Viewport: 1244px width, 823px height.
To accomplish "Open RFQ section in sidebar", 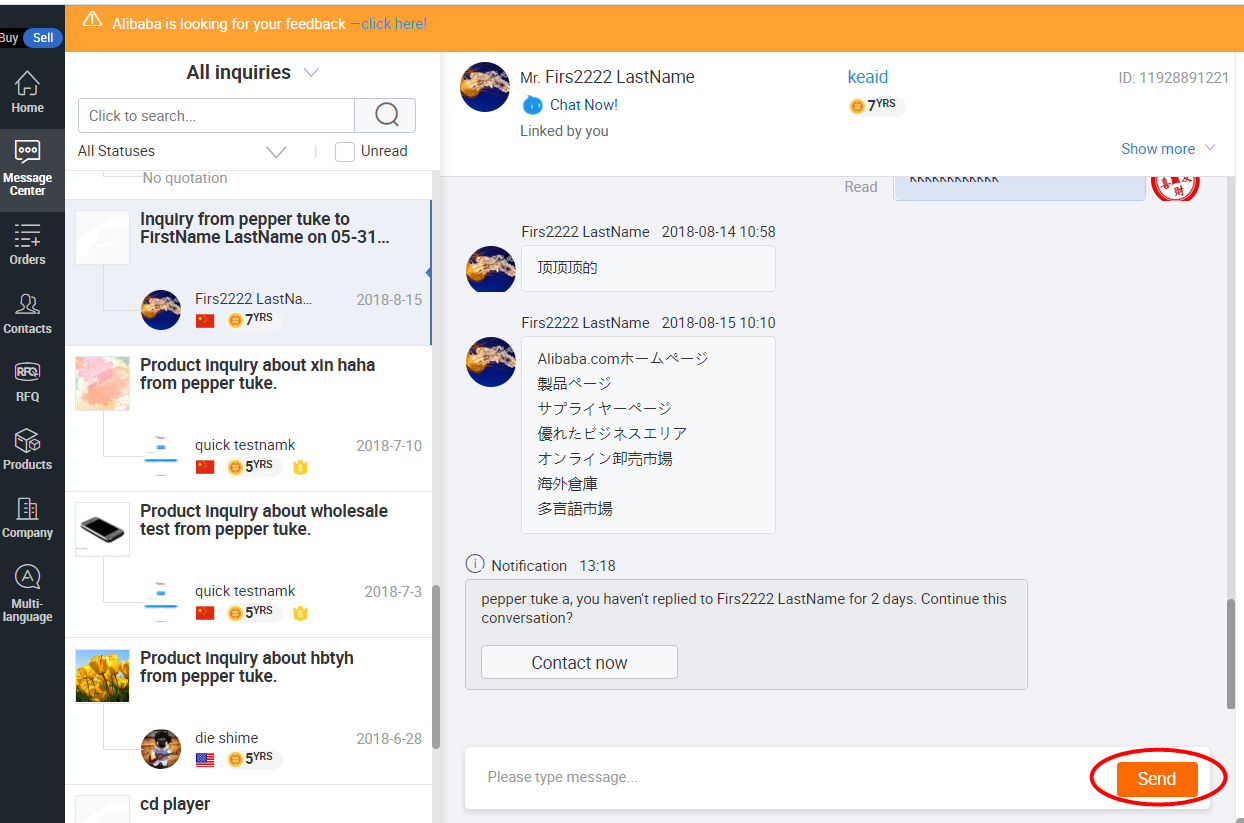I will coord(28,382).
